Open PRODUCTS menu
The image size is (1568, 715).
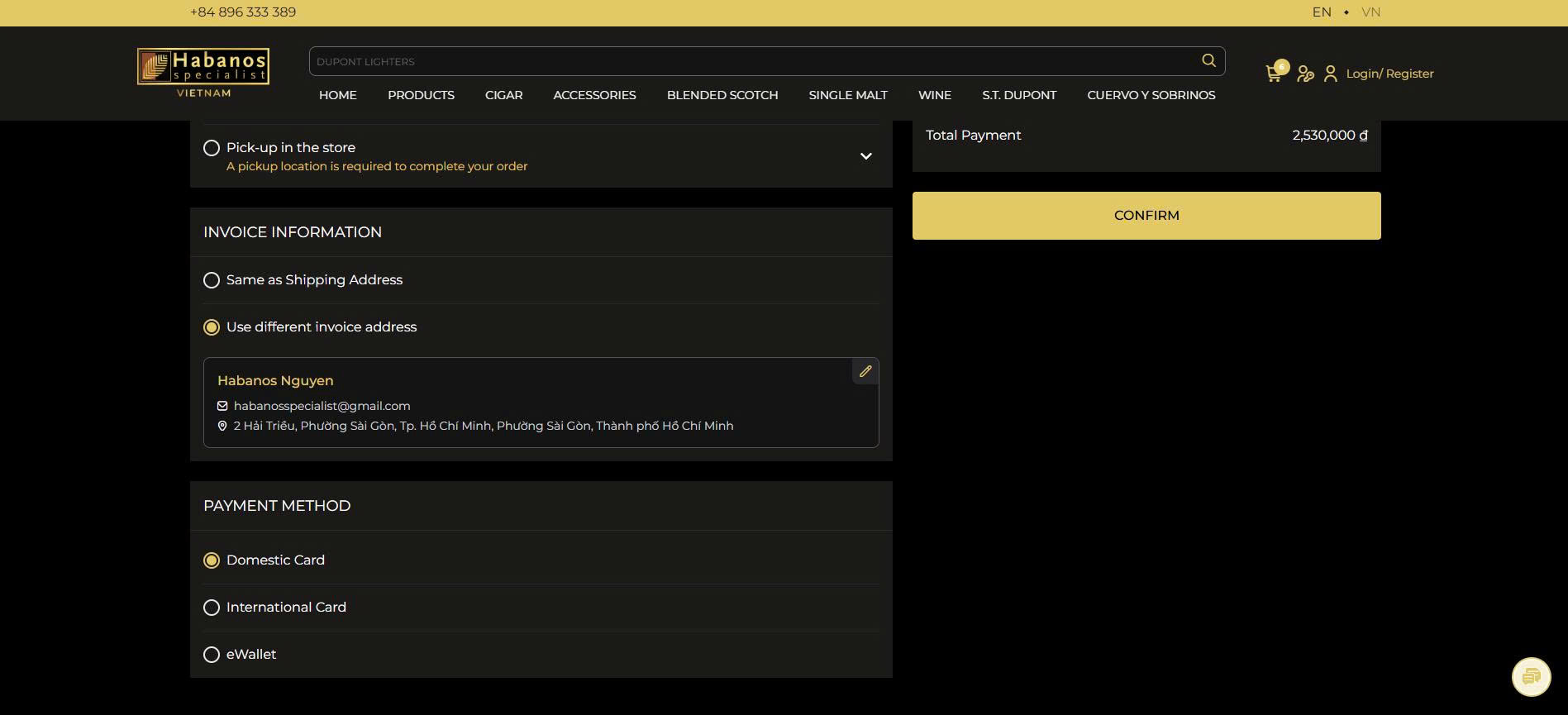(x=421, y=95)
